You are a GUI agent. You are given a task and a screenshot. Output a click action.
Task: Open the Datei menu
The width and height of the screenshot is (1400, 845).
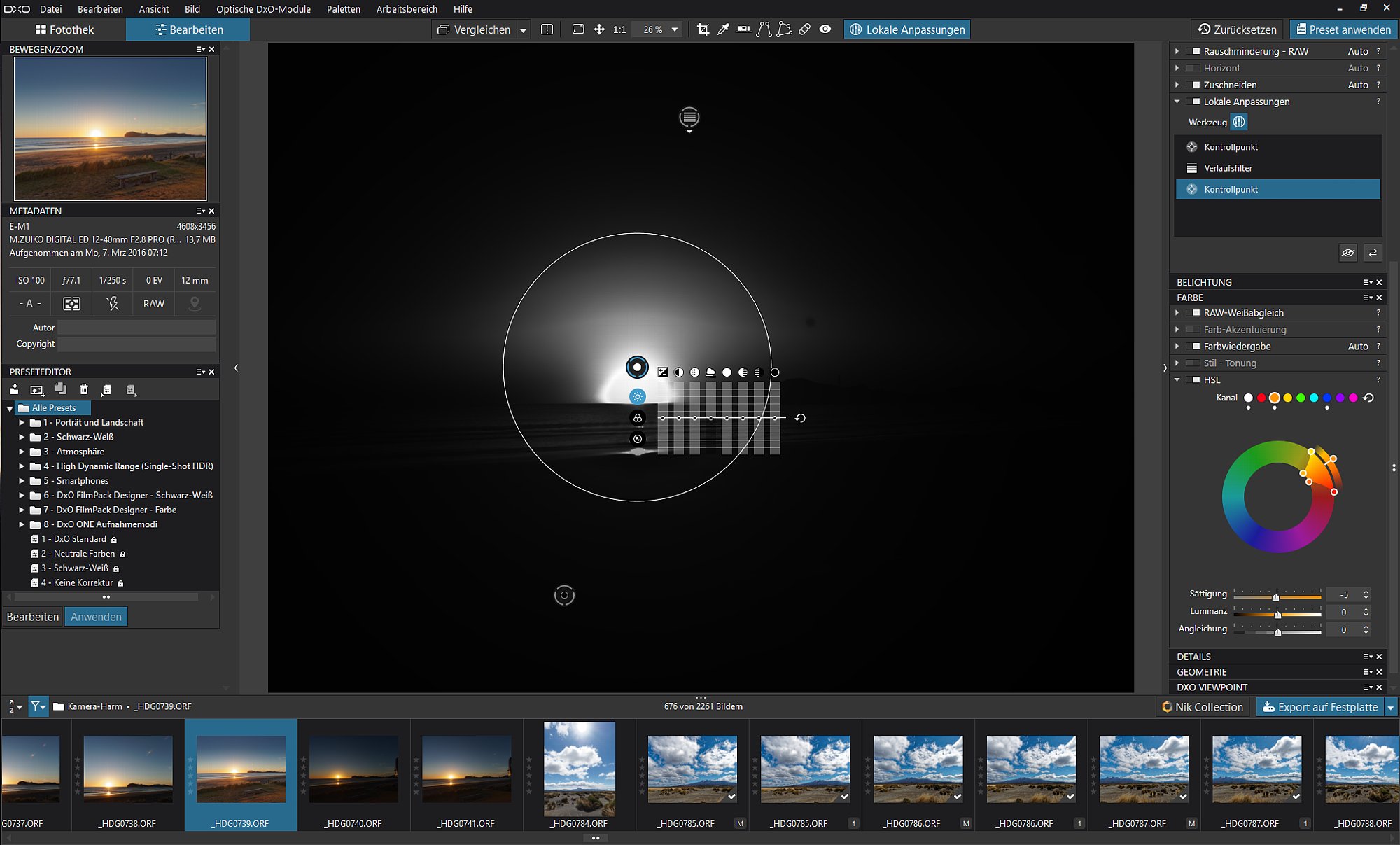coord(51,9)
